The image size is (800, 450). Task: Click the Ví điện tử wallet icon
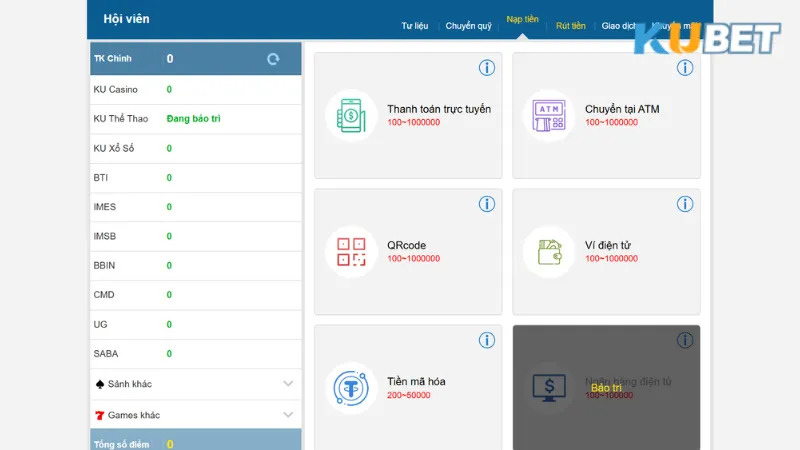click(549, 251)
